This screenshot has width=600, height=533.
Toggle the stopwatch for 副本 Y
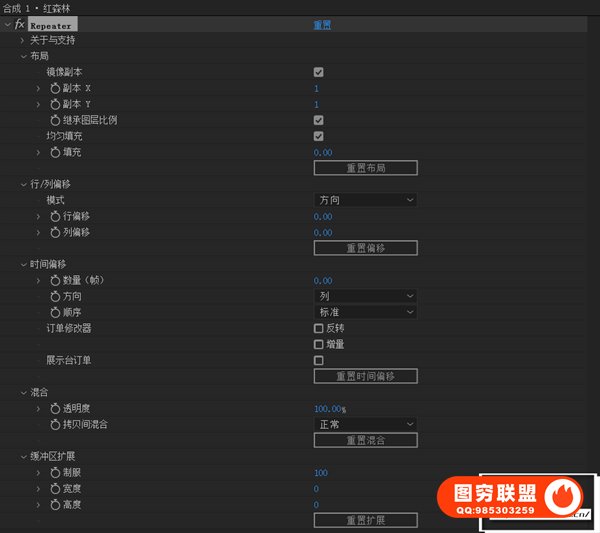pos(55,105)
